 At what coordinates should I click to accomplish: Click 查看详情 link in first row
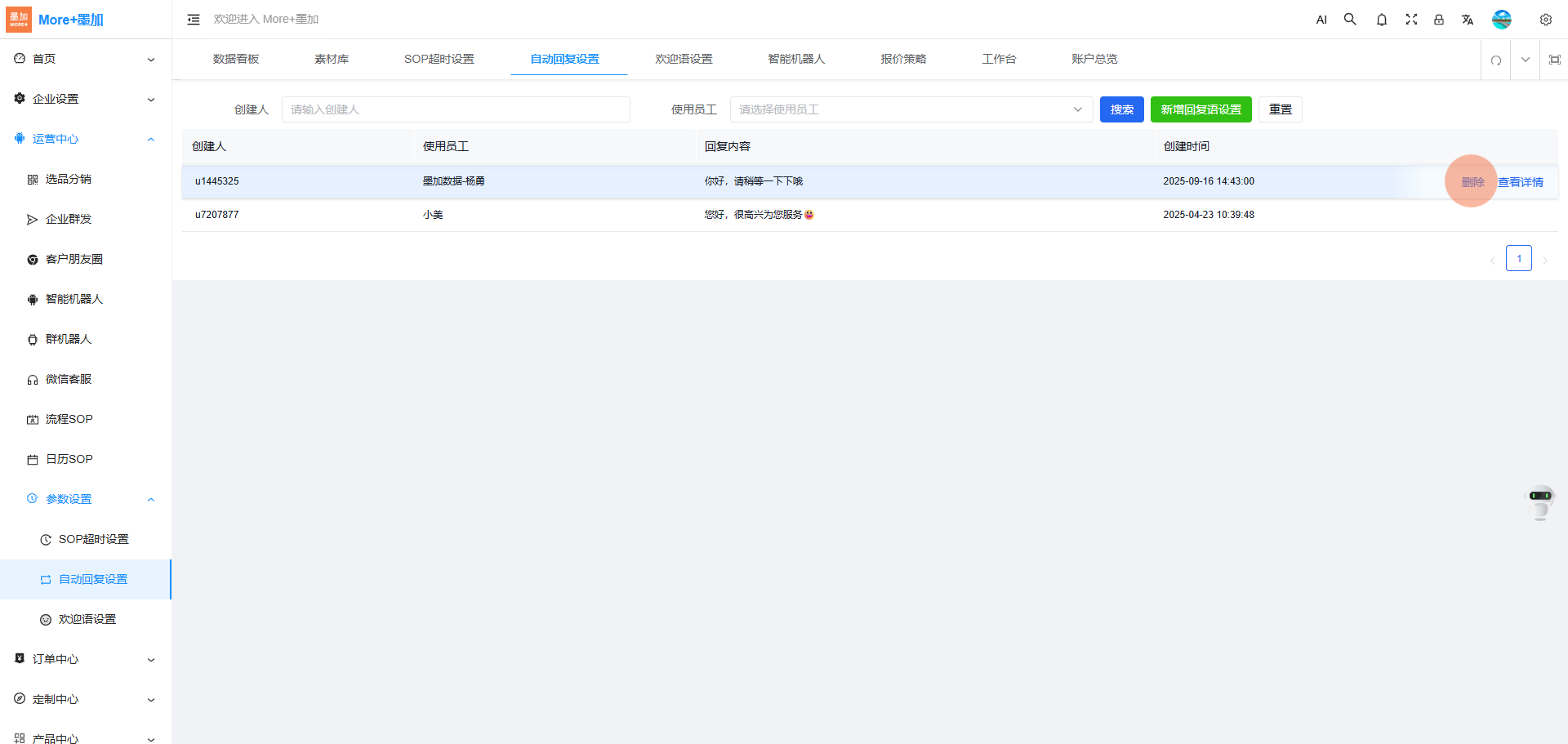tap(1520, 182)
